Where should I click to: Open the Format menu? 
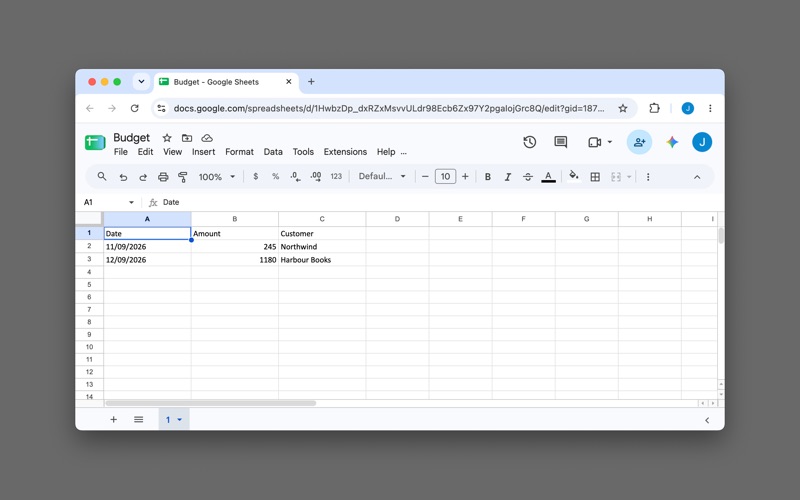coord(239,152)
